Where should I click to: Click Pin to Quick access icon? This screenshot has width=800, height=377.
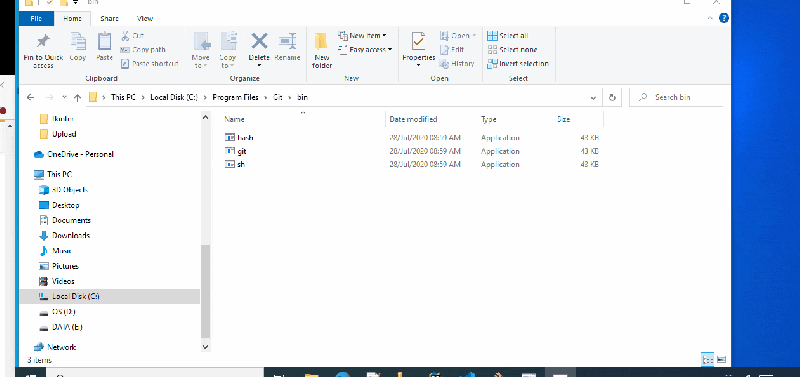point(43,42)
